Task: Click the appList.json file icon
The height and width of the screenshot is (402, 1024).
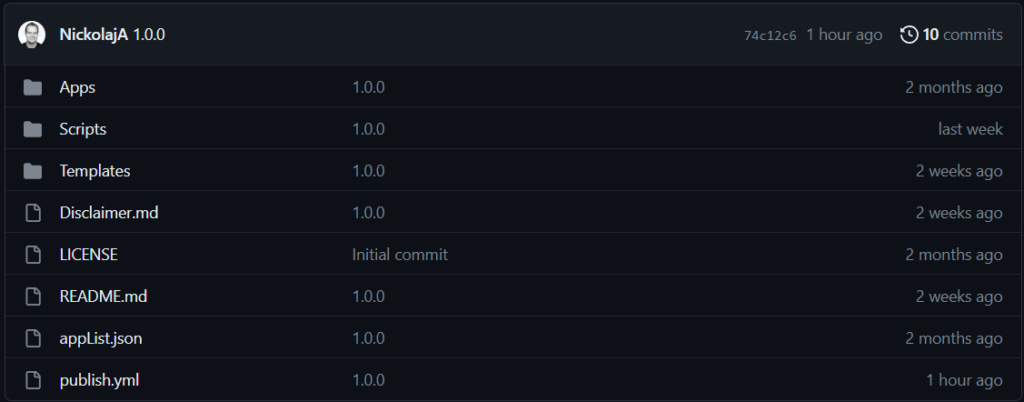Action: tap(33, 338)
